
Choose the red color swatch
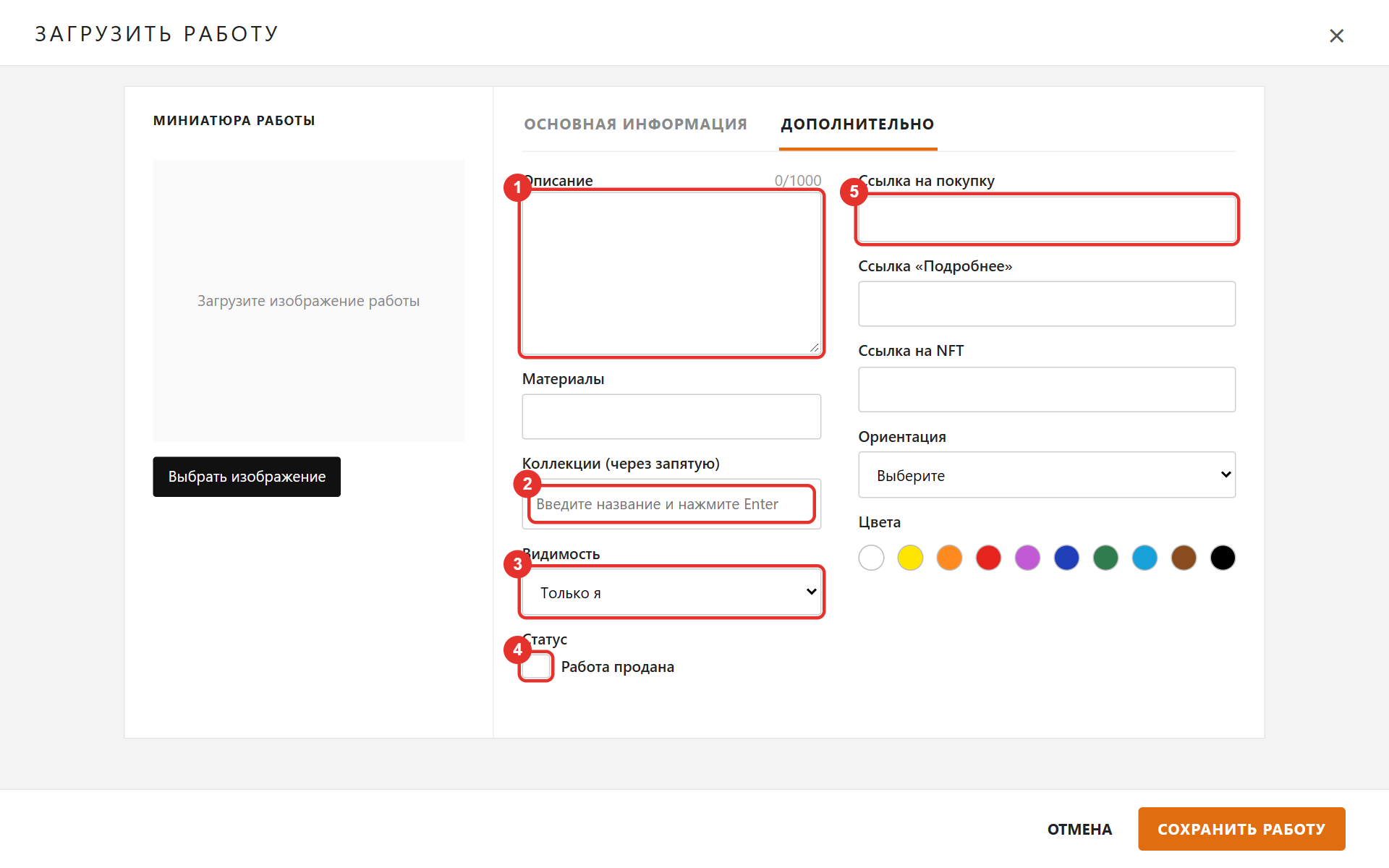click(x=988, y=558)
